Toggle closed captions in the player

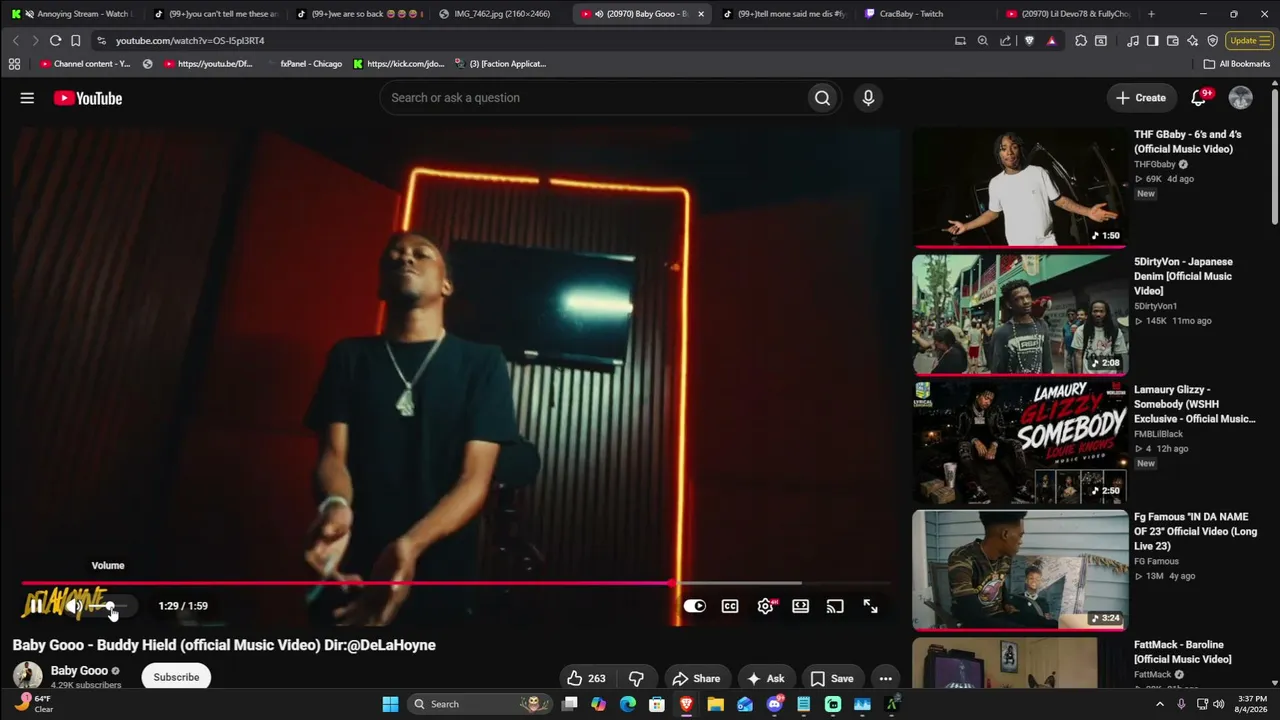[x=730, y=606]
